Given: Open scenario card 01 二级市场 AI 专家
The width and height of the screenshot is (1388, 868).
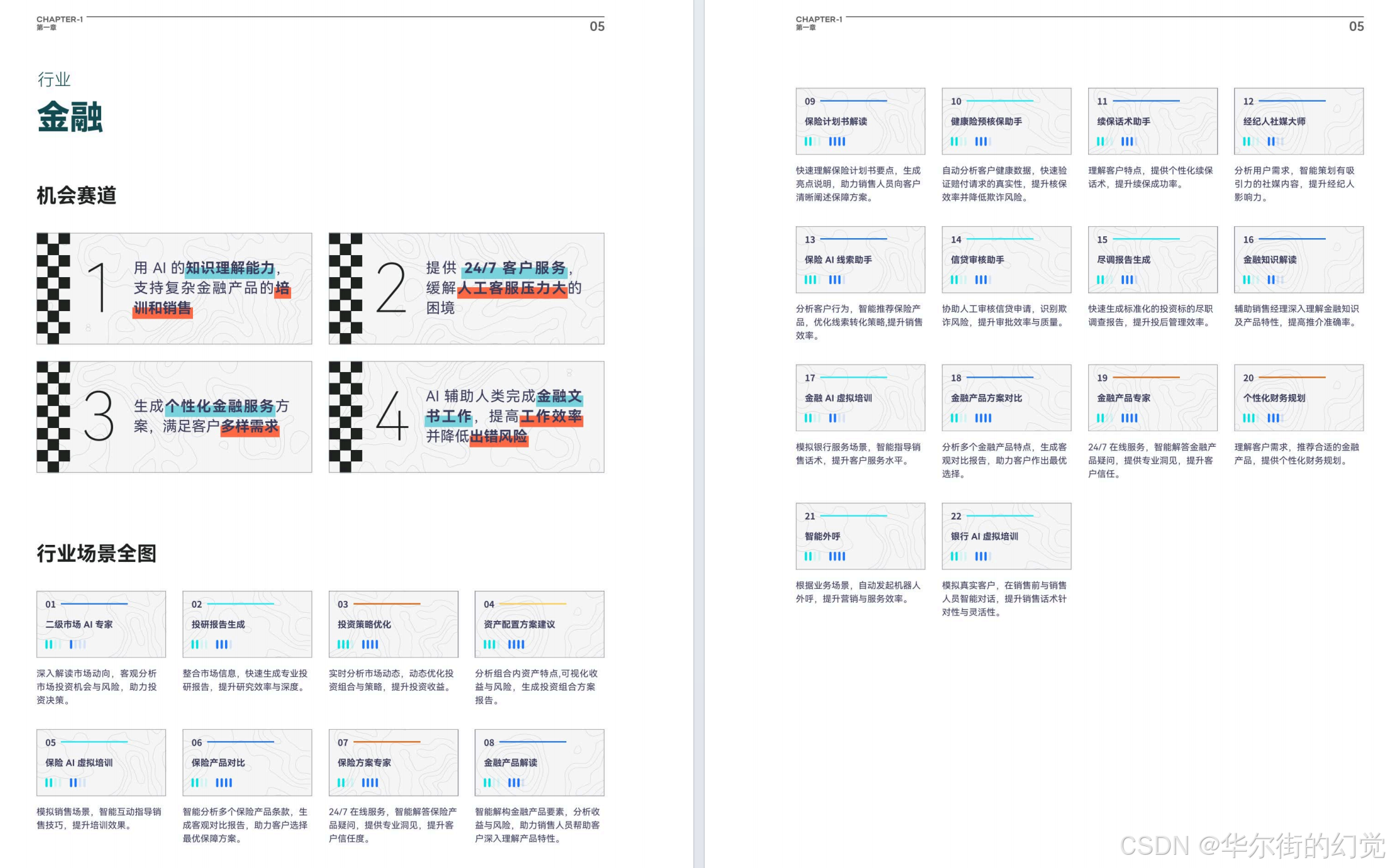Looking at the screenshot, I should pos(101,624).
